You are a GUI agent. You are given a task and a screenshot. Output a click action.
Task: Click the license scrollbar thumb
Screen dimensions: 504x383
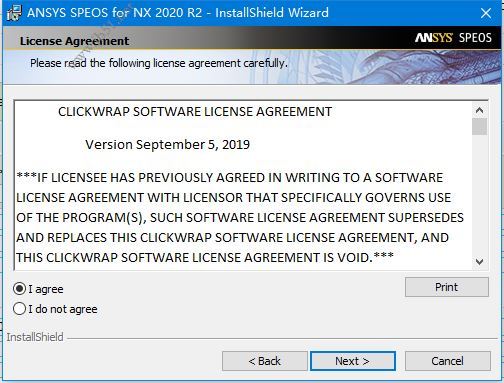pyautogui.click(x=479, y=126)
